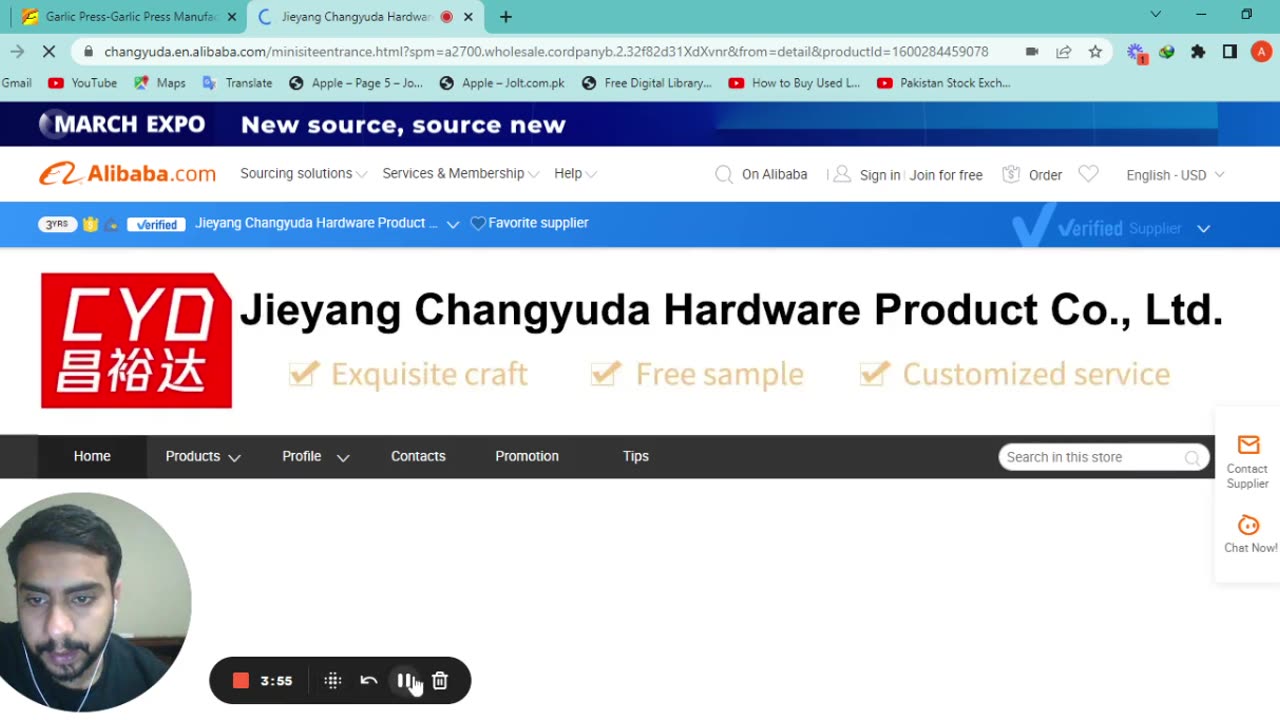Screen dimensions: 1280x720
Task: Open the Extensions puzzle piece menu
Action: [x=1198, y=51]
